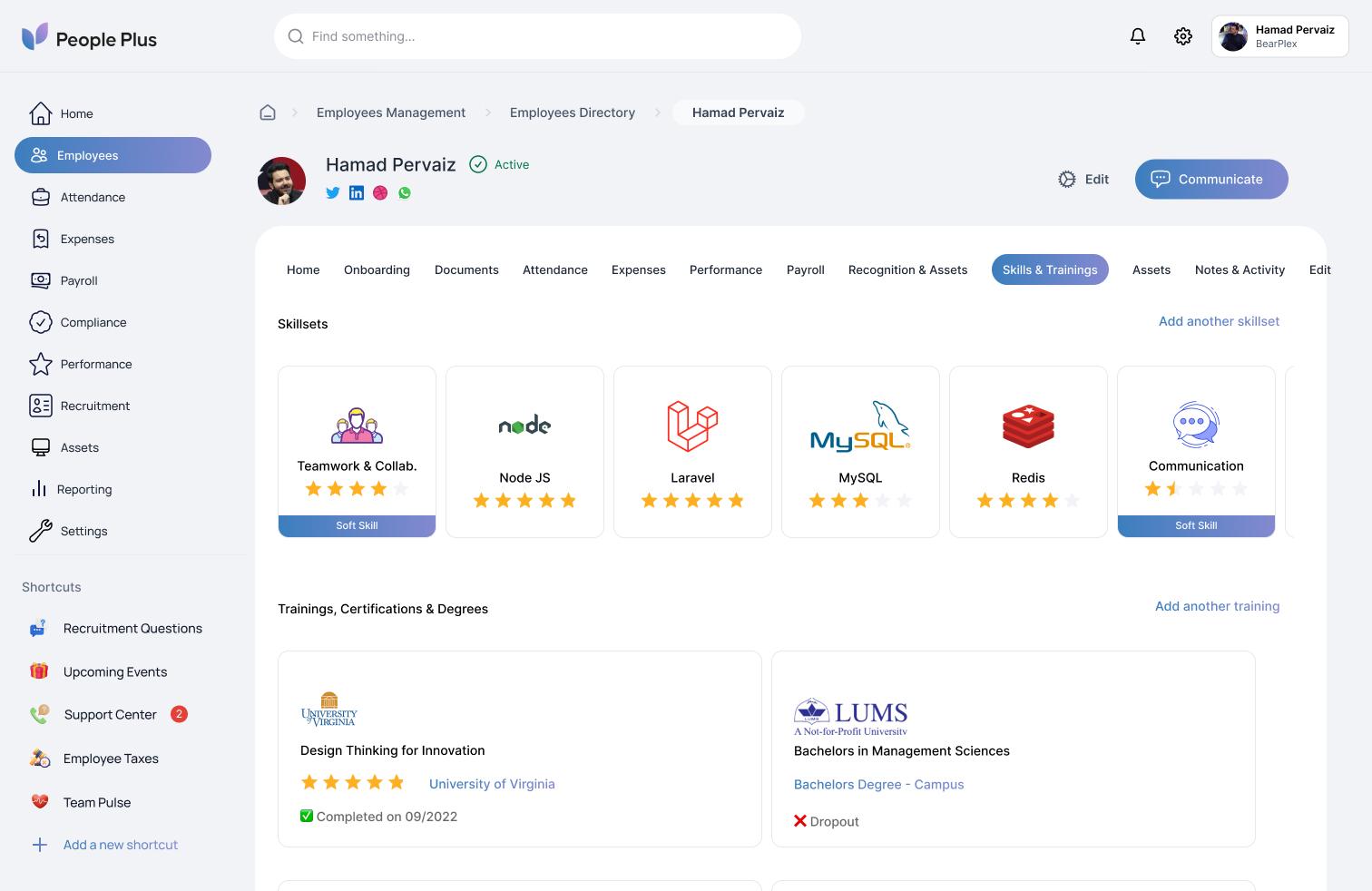Open the University of Virginia link
This screenshot has height=891, width=1372.
tap(492, 784)
